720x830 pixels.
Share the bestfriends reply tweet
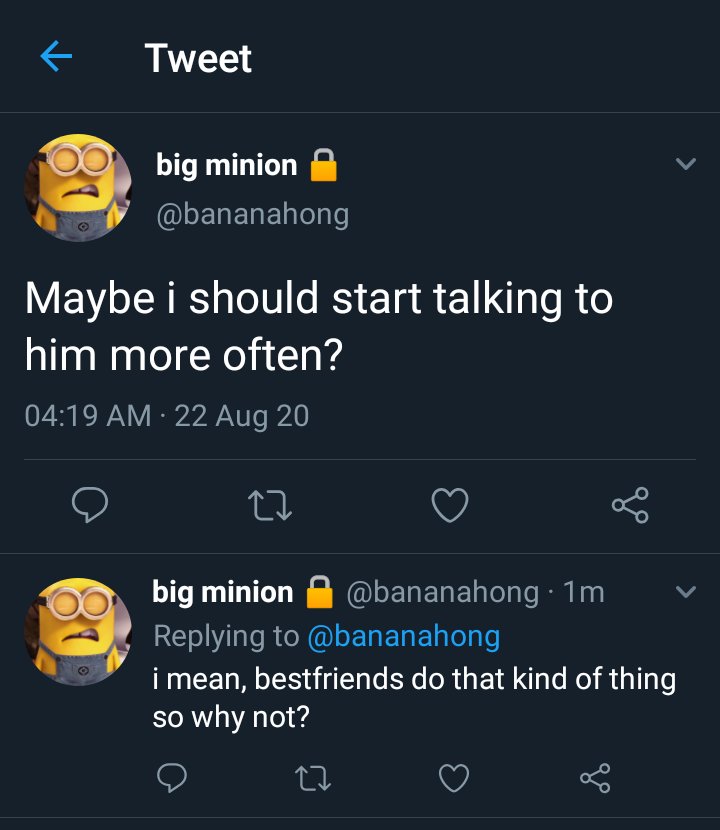[595, 778]
